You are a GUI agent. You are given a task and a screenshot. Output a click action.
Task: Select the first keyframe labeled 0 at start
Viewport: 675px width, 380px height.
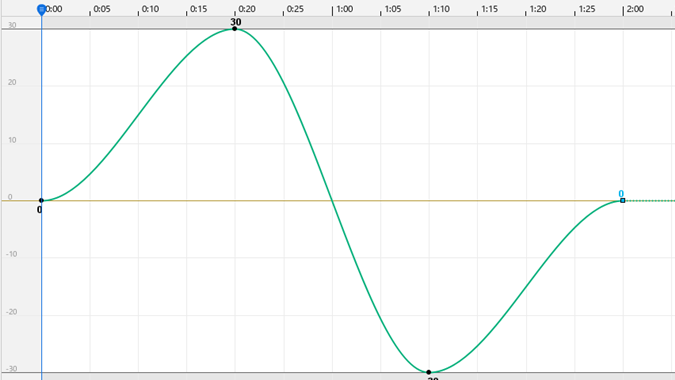41,201
